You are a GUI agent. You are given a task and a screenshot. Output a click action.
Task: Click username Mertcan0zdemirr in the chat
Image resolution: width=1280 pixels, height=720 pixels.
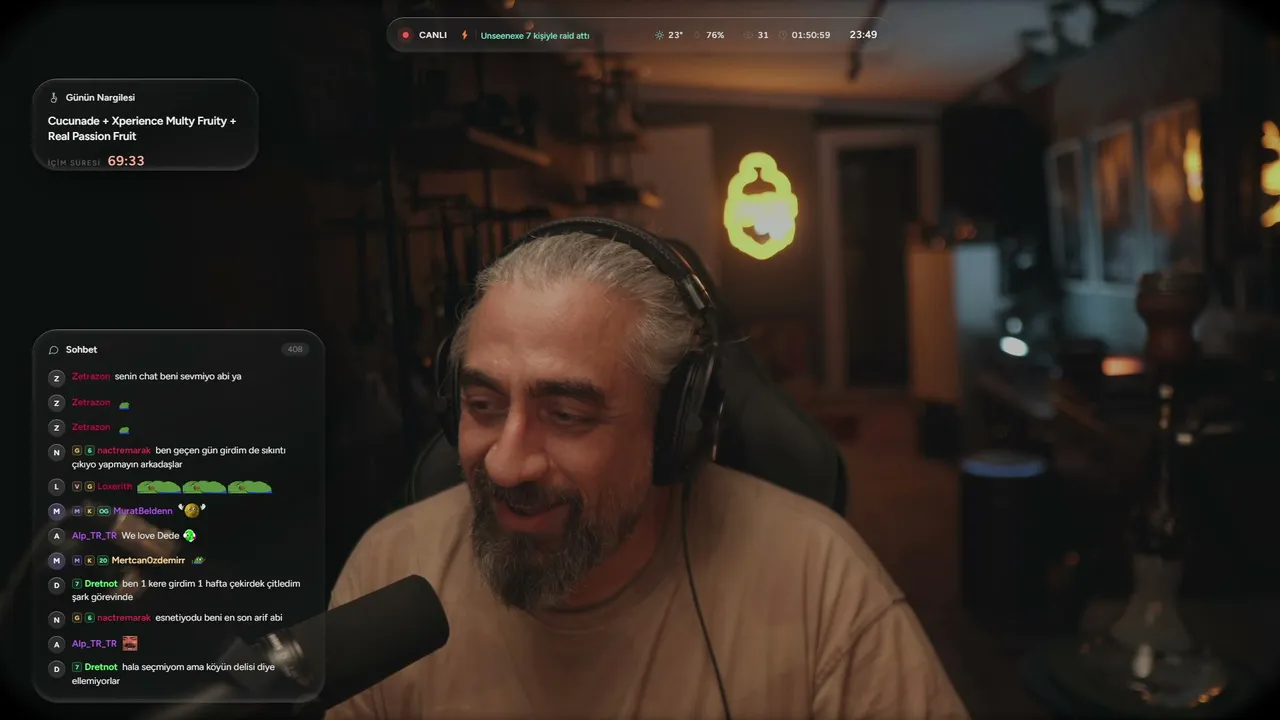click(148, 560)
